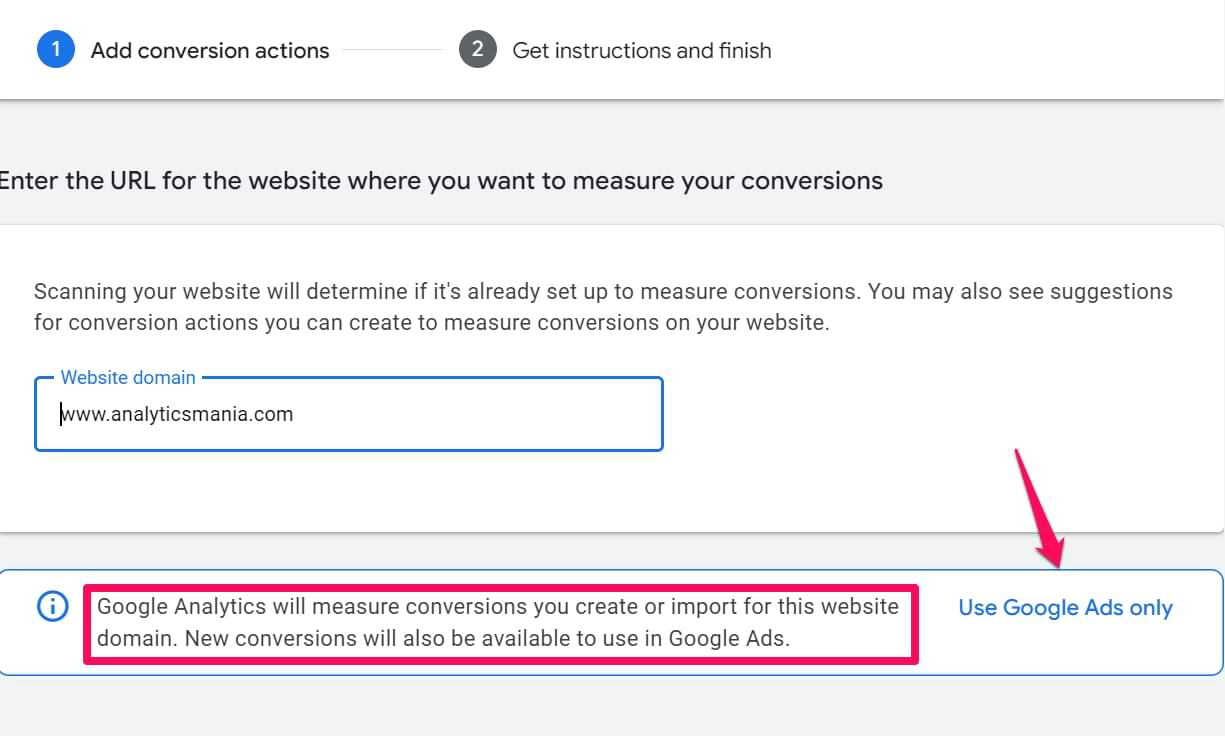Select the 'Add conversion actions' step label
Viewport: 1225px width, 736px height.
click(210, 50)
